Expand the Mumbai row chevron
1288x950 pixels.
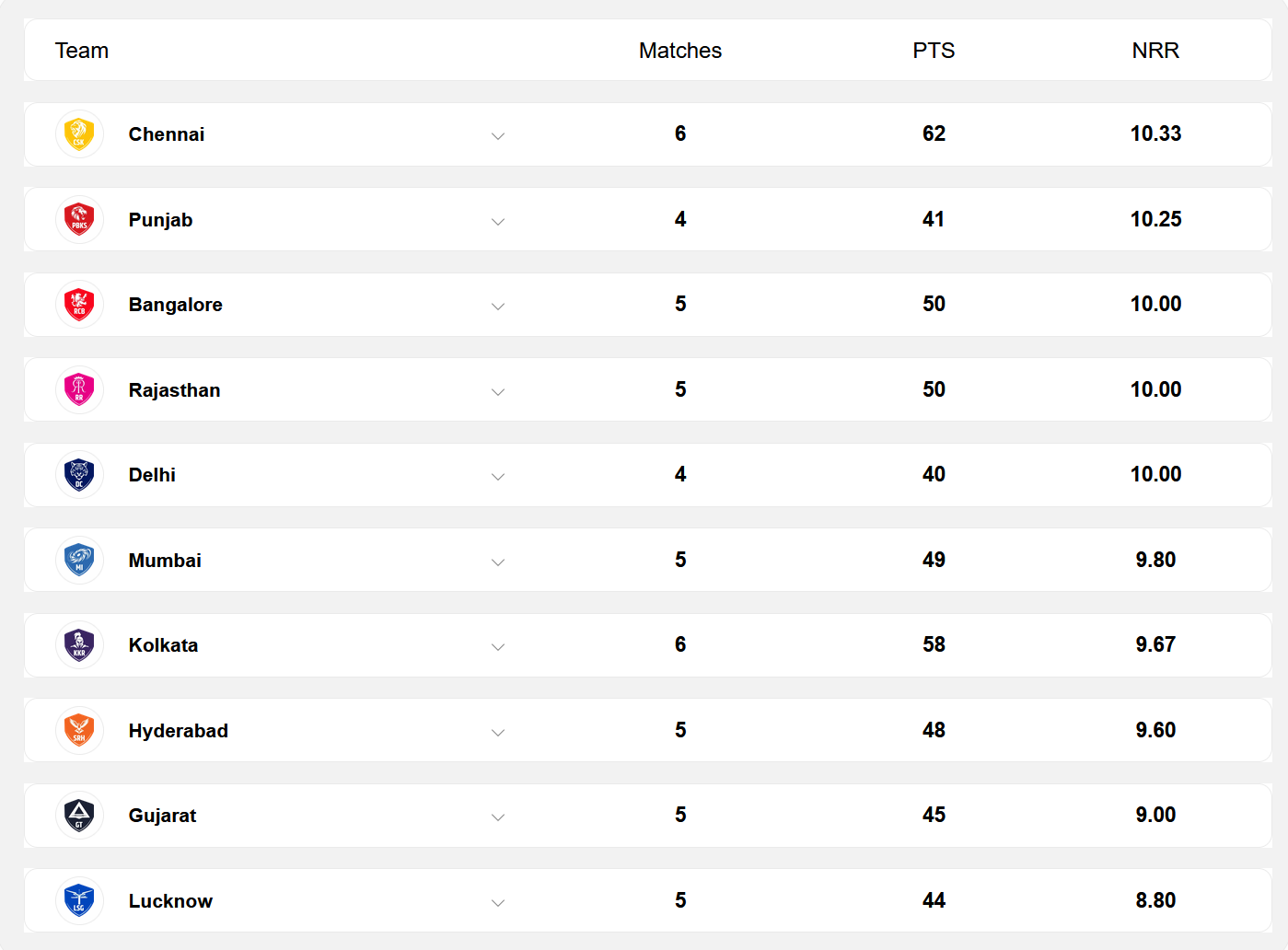(498, 562)
